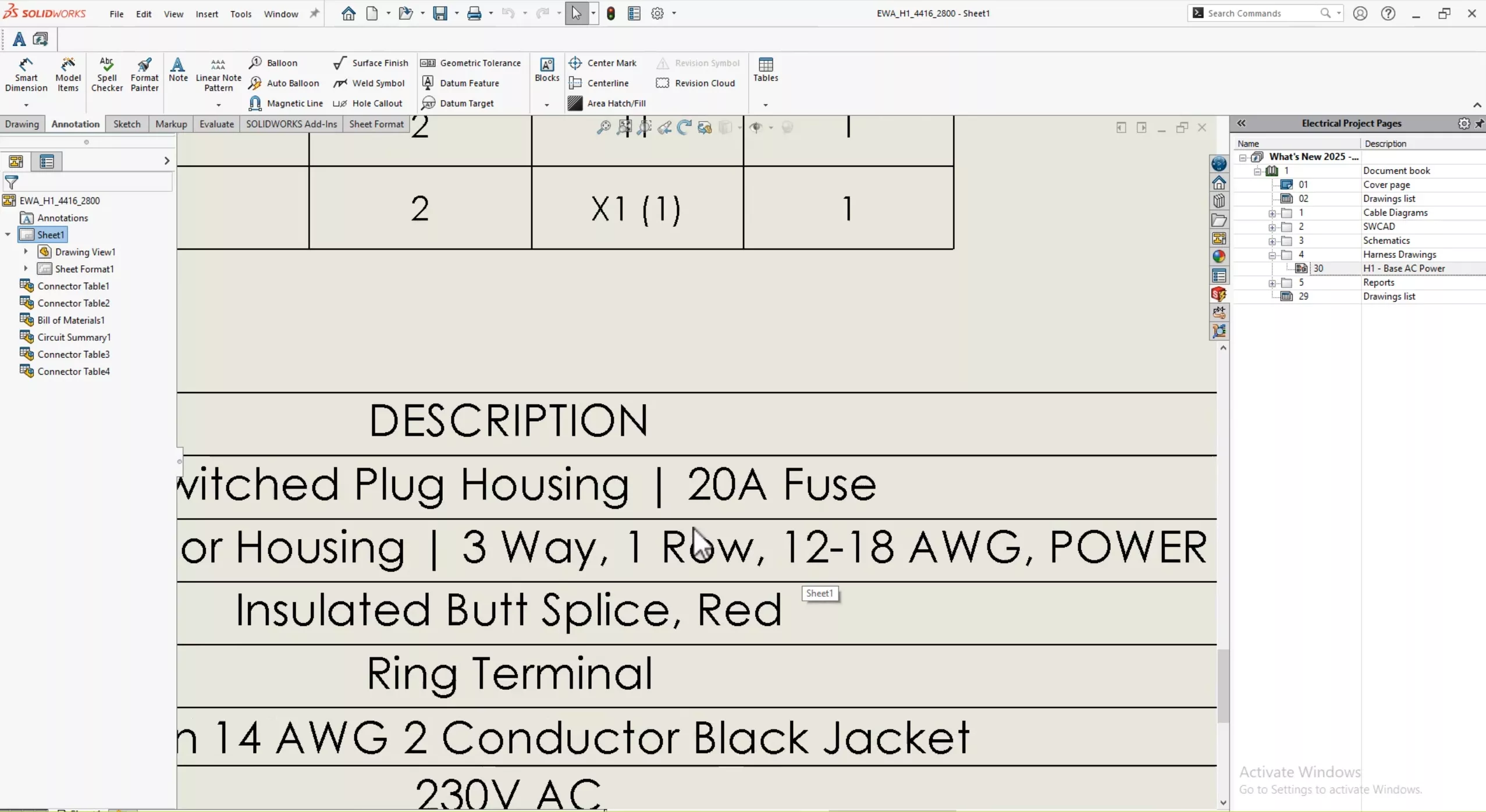Click the Smart Dimension tool
The width and height of the screenshot is (1486, 812).
(26, 75)
